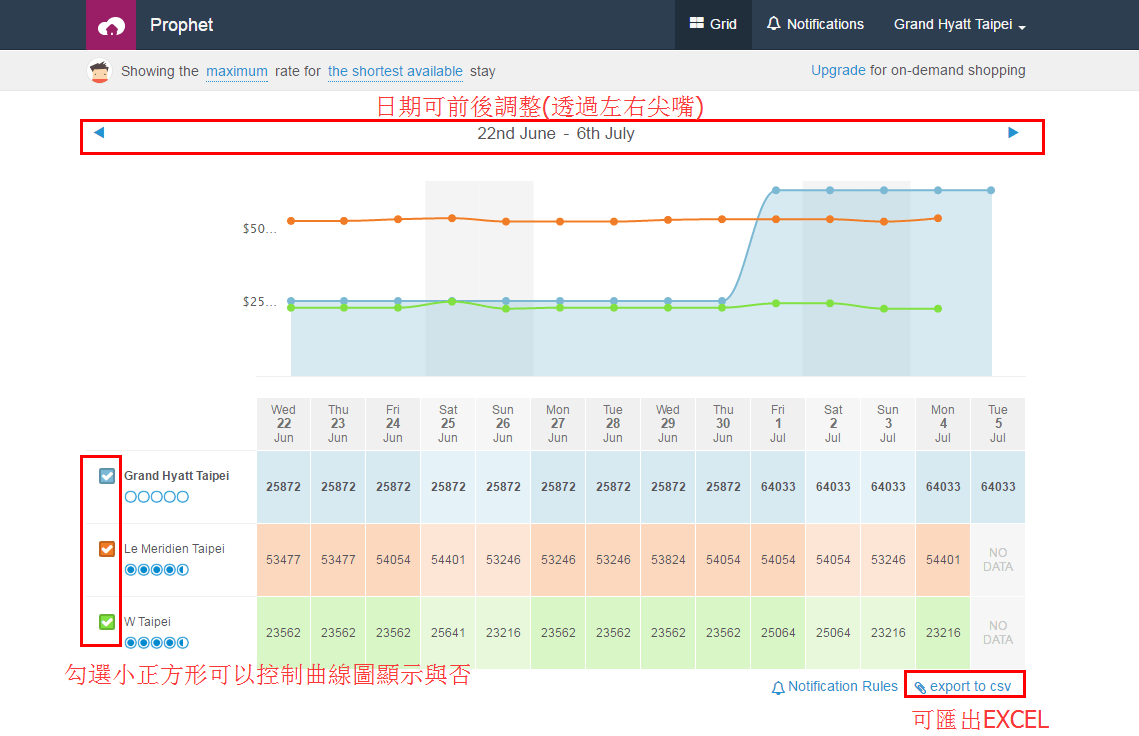Open the Notifications tab
This screenshot has width=1139, height=736.
[x=815, y=25]
